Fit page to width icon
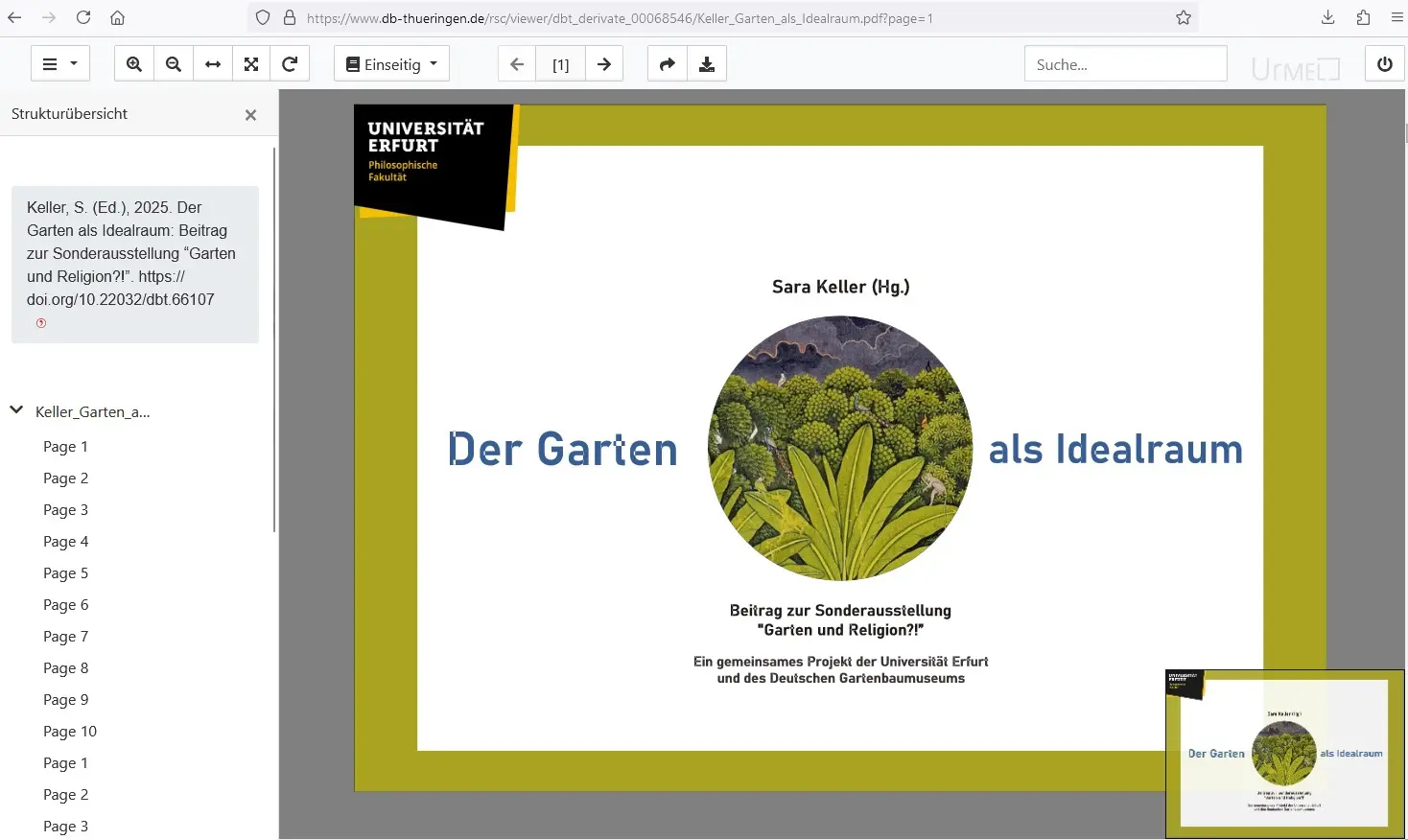The image size is (1408, 840). tap(213, 64)
